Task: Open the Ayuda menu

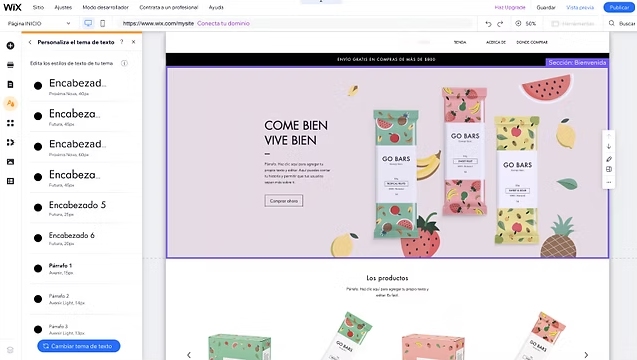Action: [x=216, y=7]
